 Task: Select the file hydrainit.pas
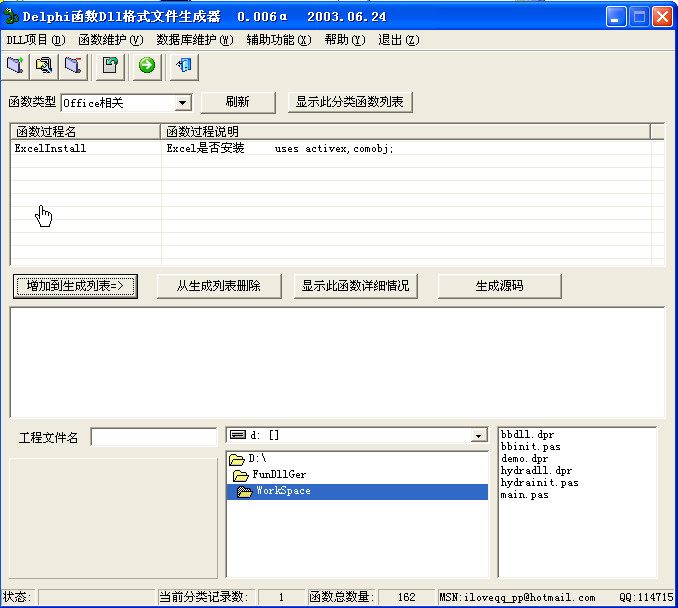(x=539, y=483)
